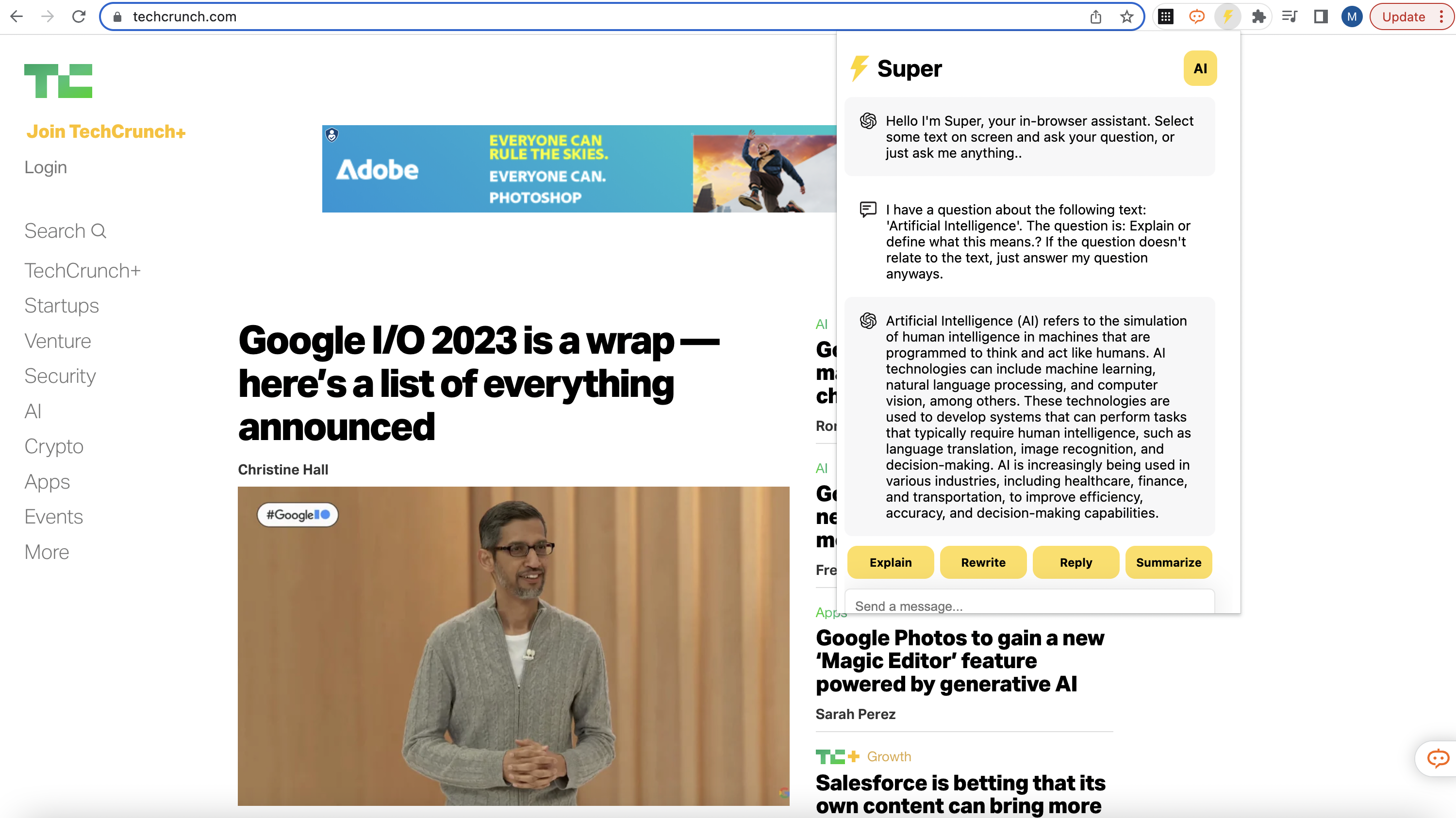Open the media control playlist icon
The width and height of the screenshot is (1456, 818).
(x=1290, y=16)
